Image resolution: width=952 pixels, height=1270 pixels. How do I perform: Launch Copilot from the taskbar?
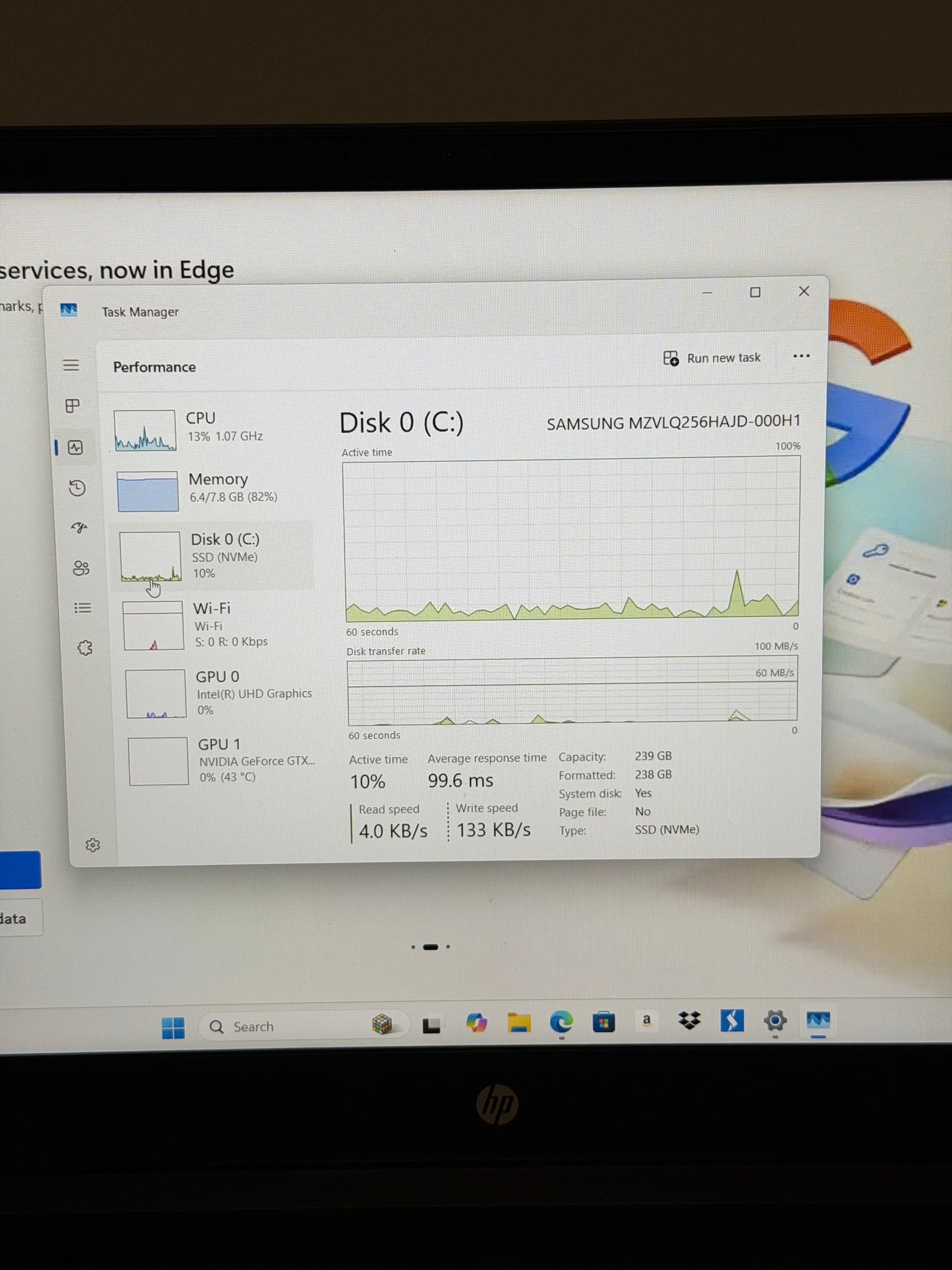pyautogui.click(x=476, y=1023)
